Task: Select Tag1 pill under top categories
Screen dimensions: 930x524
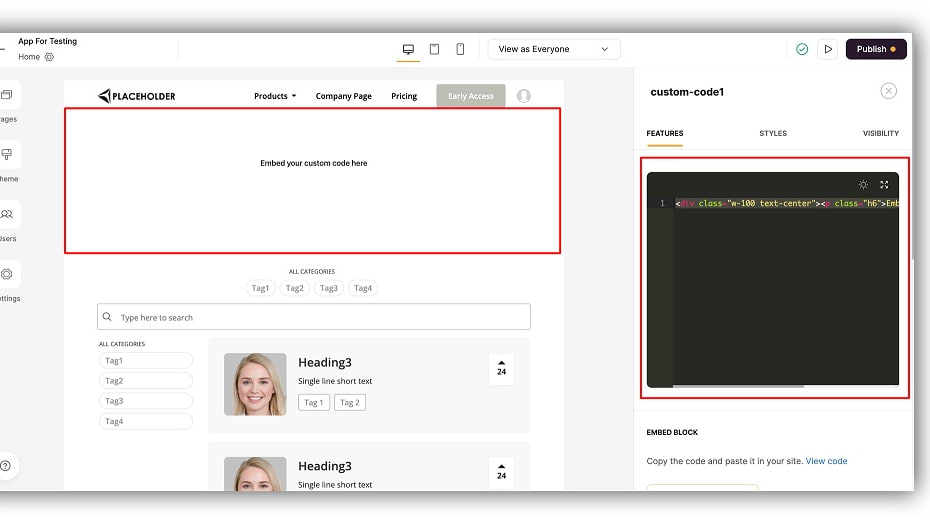Action: coord(260,288)
